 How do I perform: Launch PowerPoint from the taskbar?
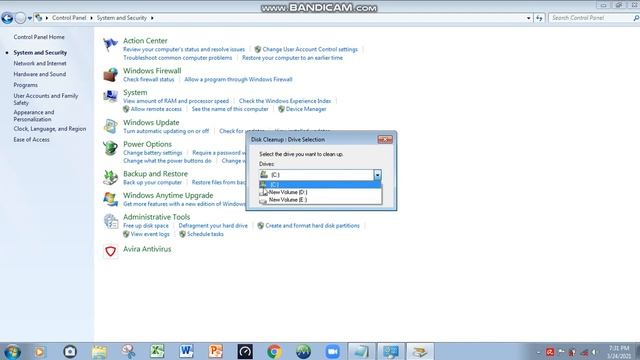click(216, 352)
